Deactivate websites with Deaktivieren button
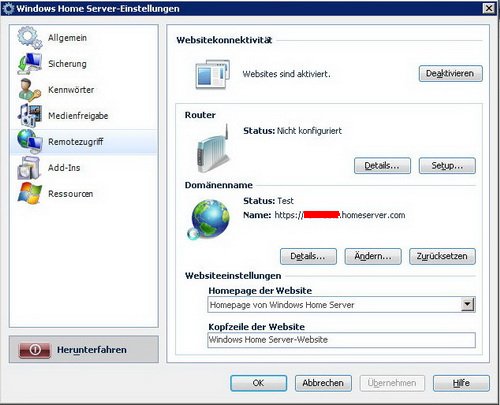This screenshot has height=405, width=500. pos(450,74)
